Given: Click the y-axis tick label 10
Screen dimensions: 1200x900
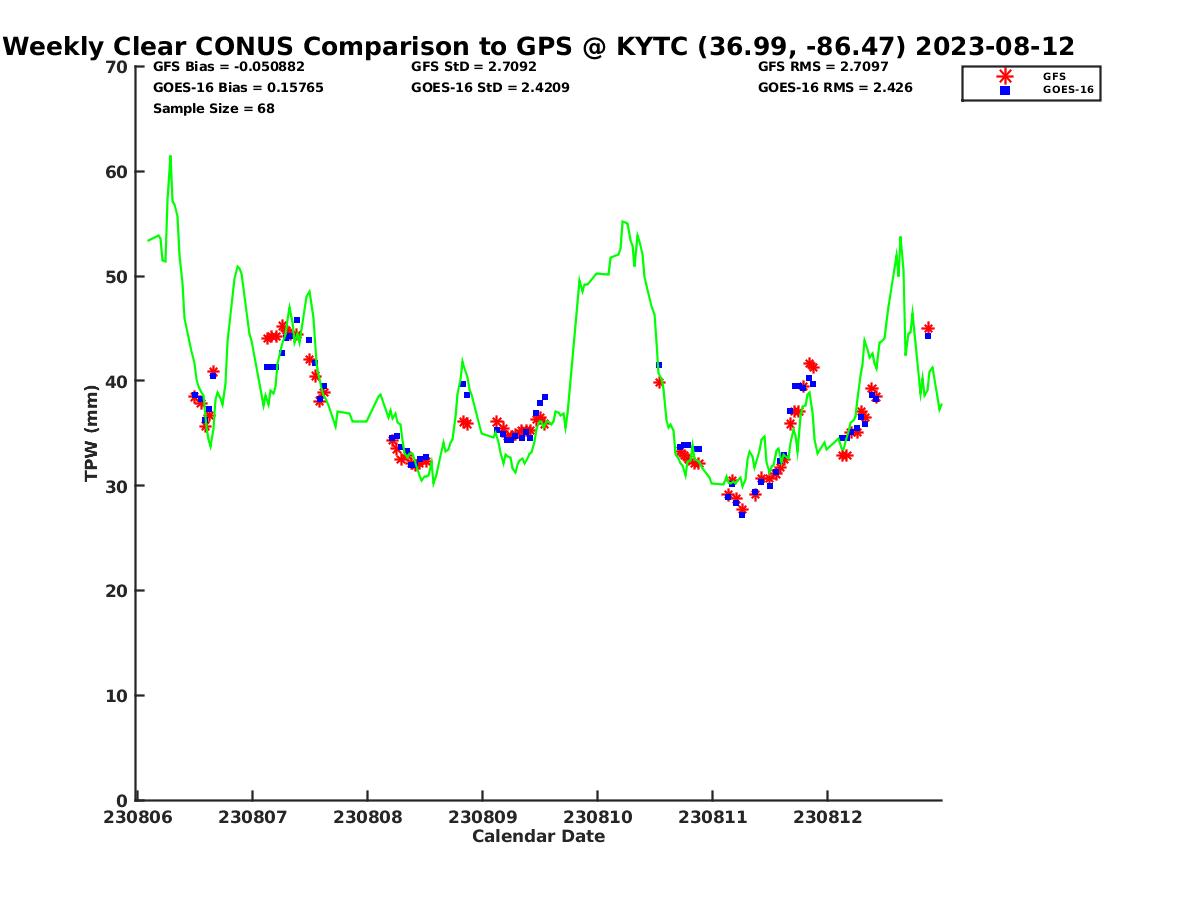Looking at the screenshot, I should 117,696.
